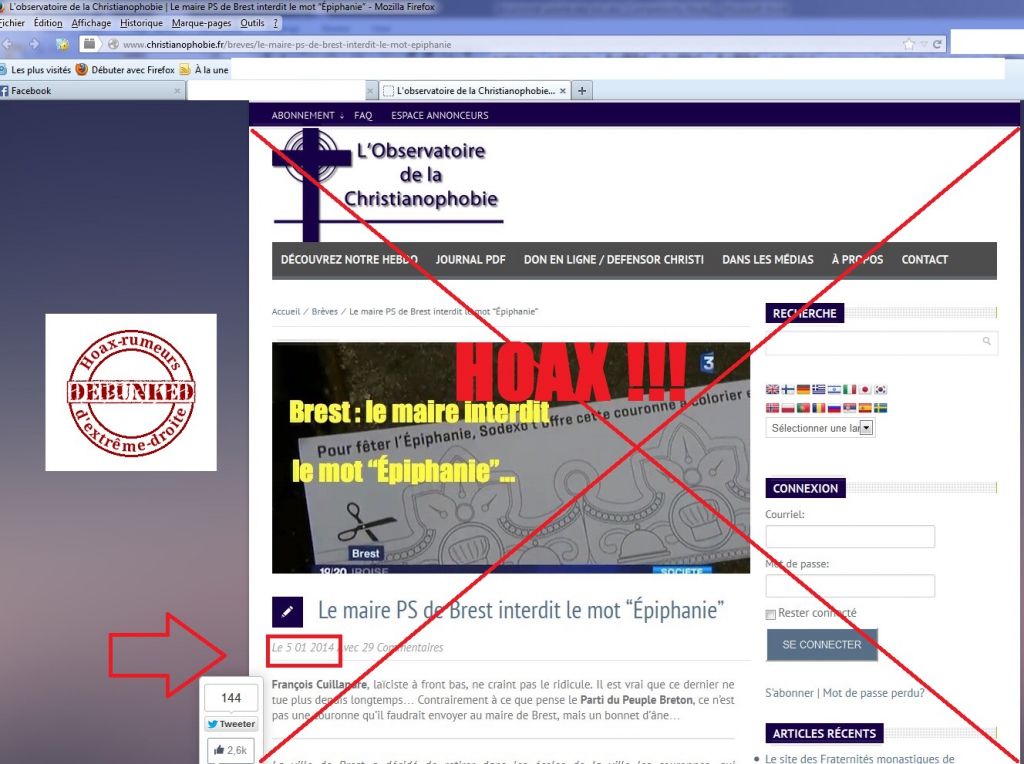Open À PROPOS nav item

(x=857, y=260)
